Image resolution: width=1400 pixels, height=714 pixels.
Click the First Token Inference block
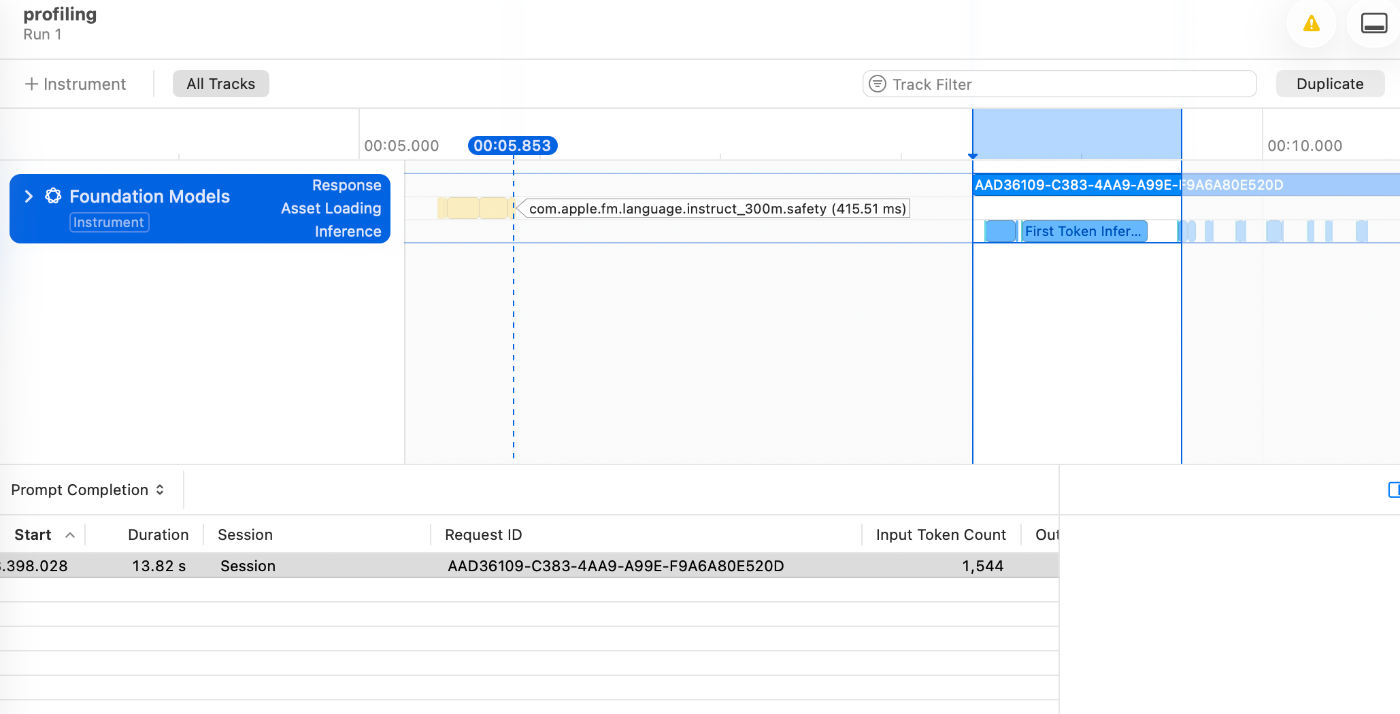tap(1084, 231)
